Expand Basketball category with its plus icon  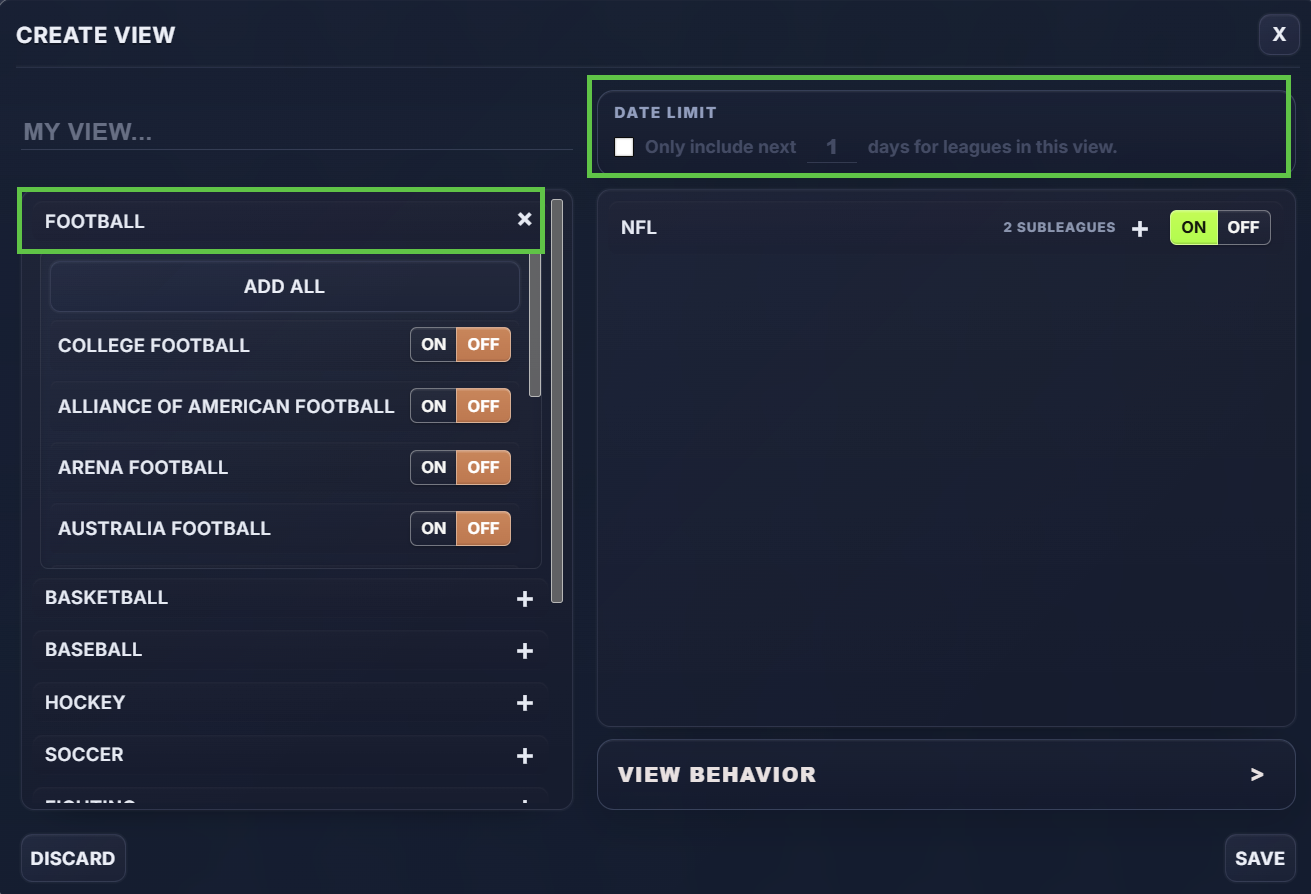tap(524, 599)
